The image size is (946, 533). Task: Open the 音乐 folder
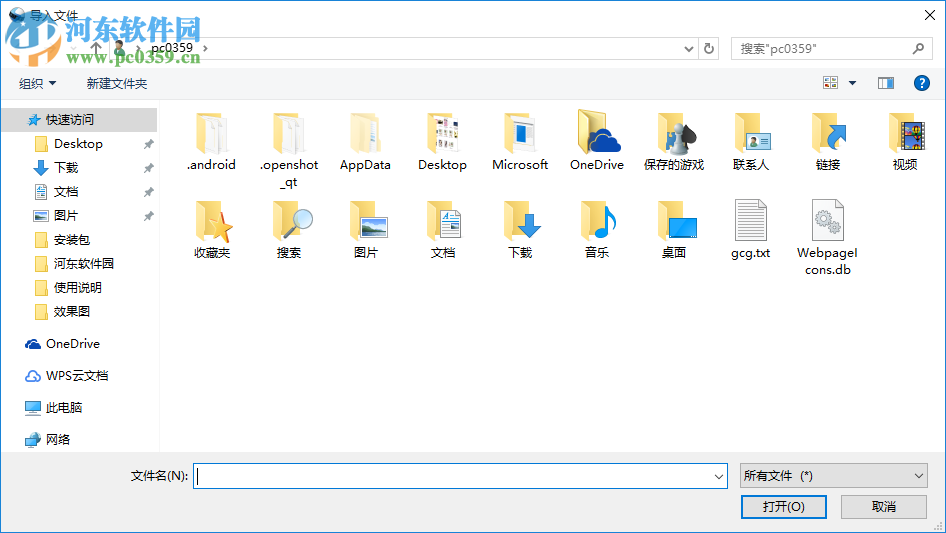click(597, 230)
